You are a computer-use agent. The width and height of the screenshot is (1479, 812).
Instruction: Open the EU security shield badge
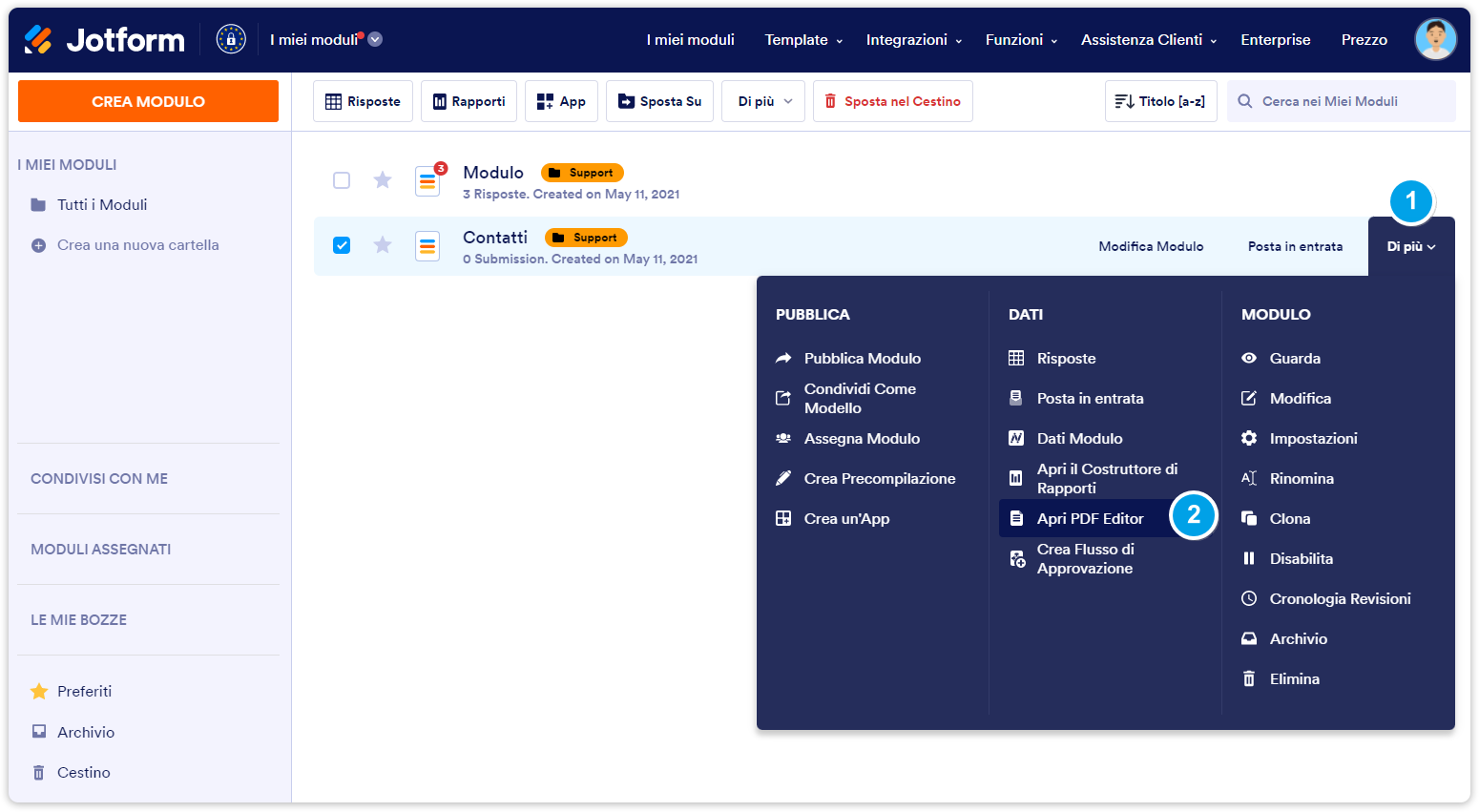pyautogui.click(x=231, y=39)
